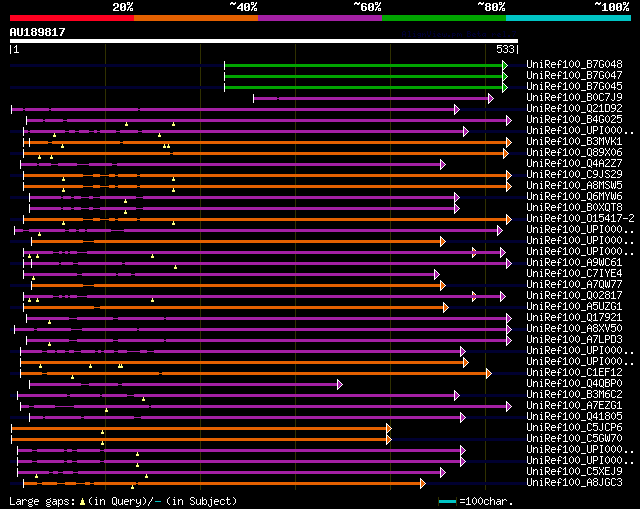
Task: Click the 533 end-position marker
Action: (x=507, y=49)
